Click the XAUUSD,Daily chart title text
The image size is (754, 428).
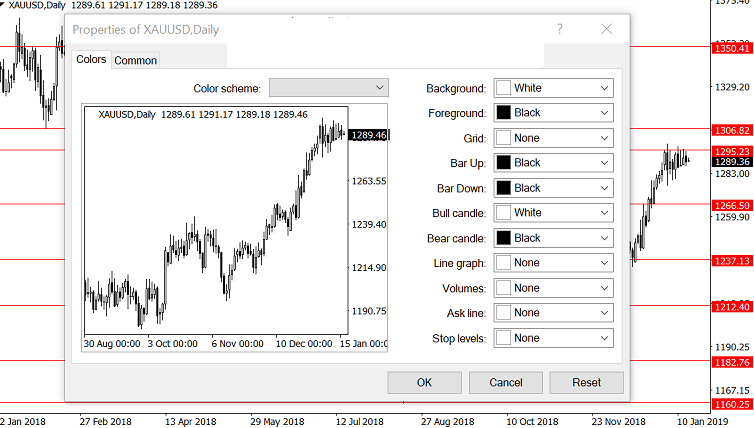[37, 5]
